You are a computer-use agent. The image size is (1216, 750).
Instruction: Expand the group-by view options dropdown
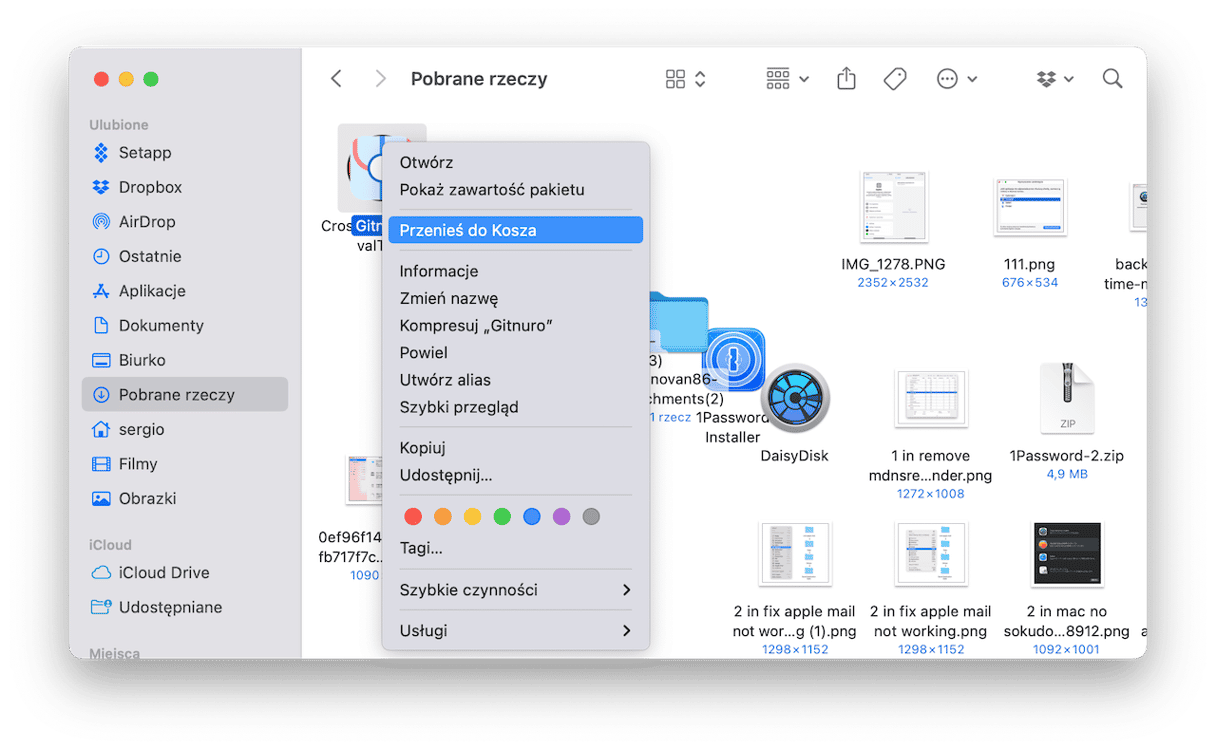(787, 79)
